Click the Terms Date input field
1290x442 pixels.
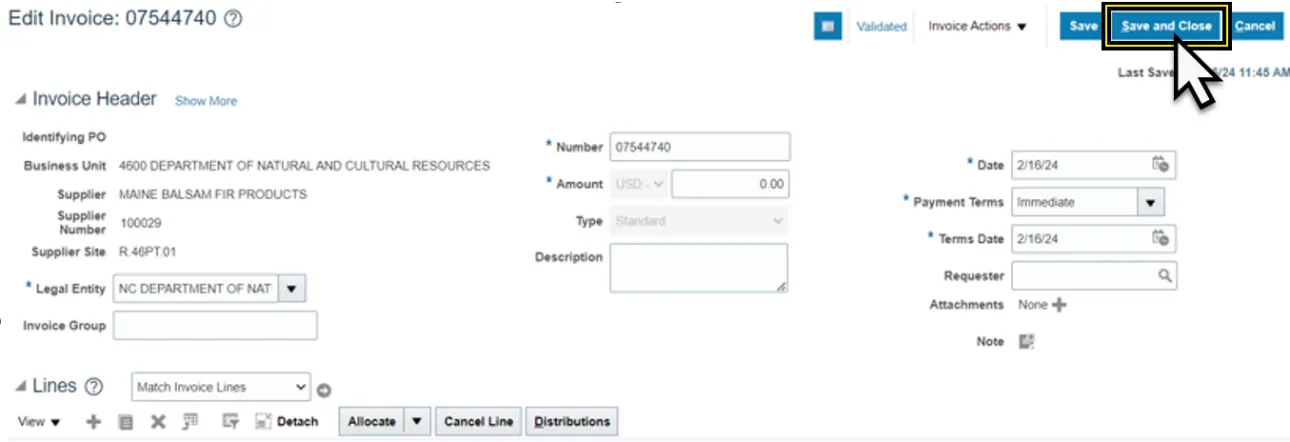[1078, 239]
